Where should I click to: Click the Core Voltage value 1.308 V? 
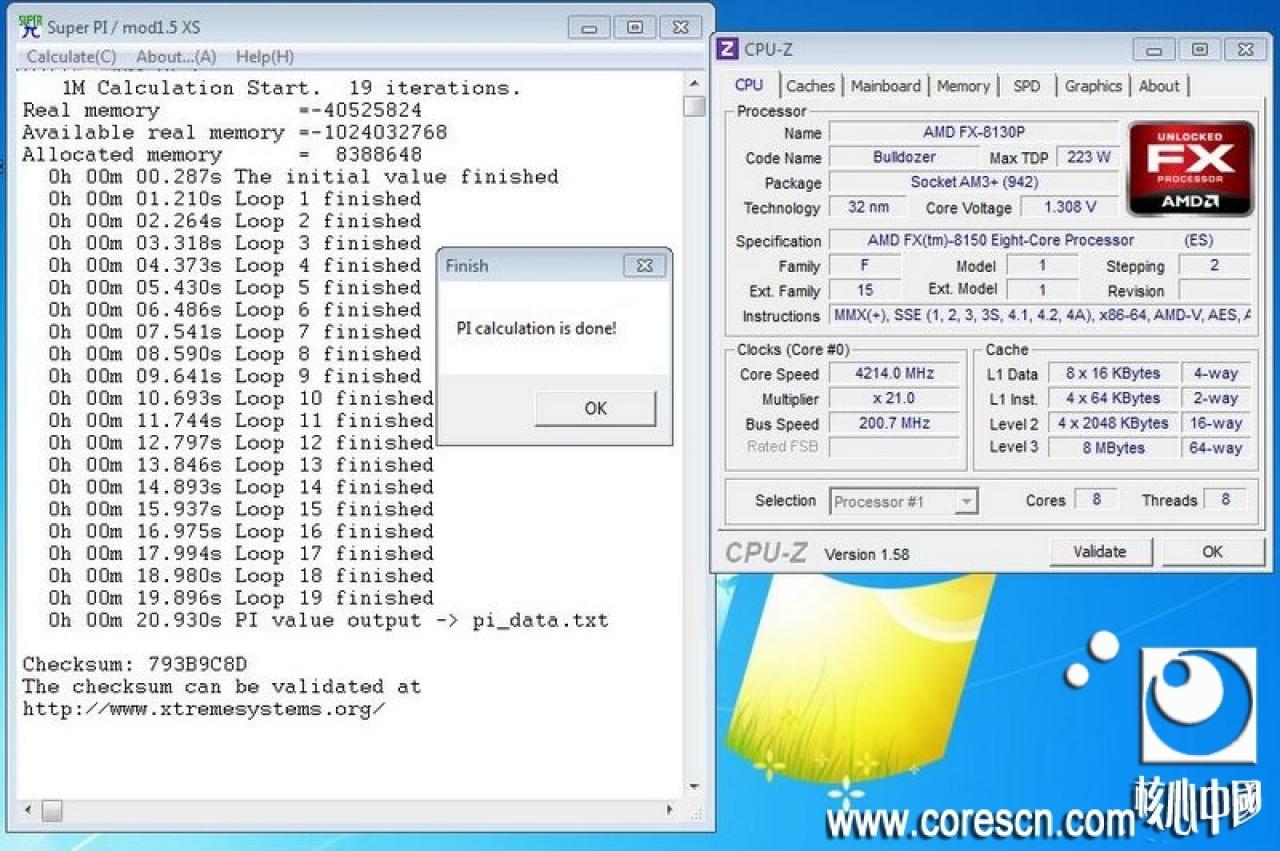[1069, 207]
